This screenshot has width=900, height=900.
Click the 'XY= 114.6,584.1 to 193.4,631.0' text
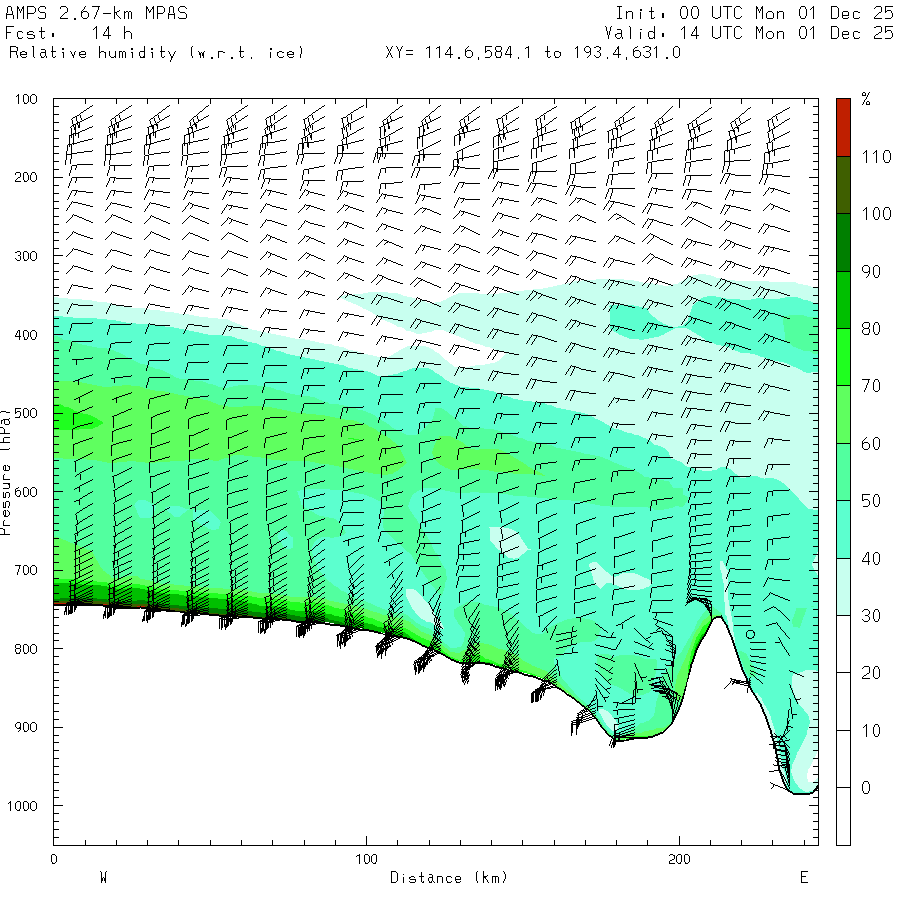tap(533, 53)
